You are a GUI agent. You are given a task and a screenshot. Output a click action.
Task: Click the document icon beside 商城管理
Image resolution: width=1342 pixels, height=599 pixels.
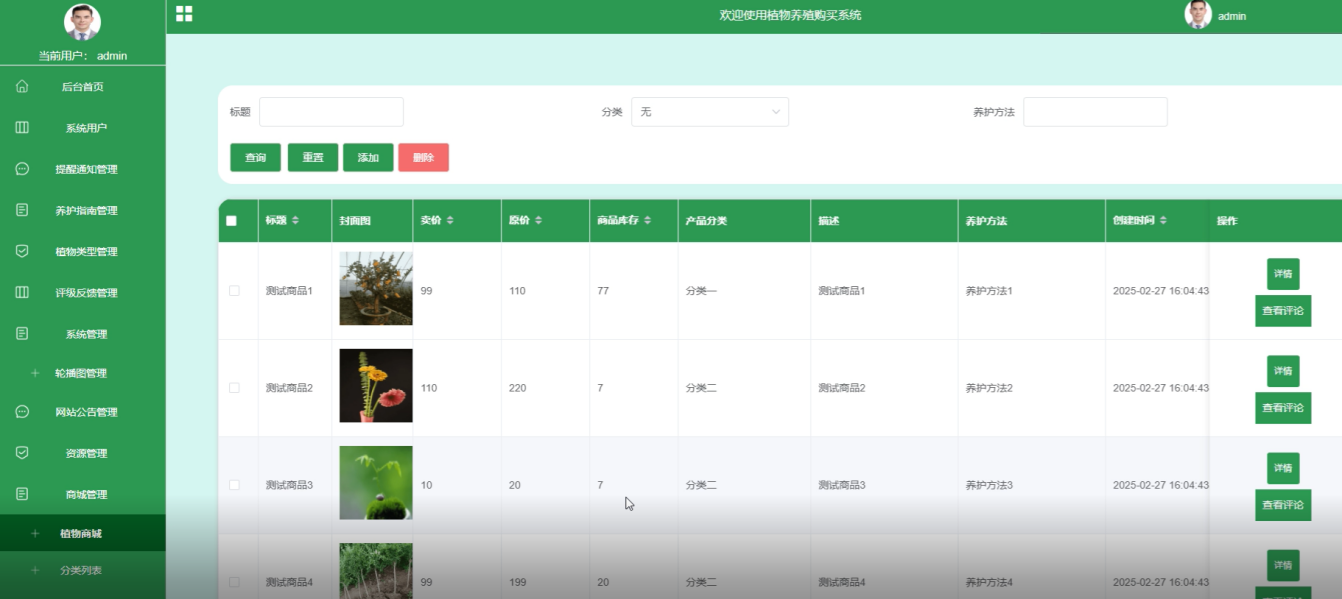(22, 494)
